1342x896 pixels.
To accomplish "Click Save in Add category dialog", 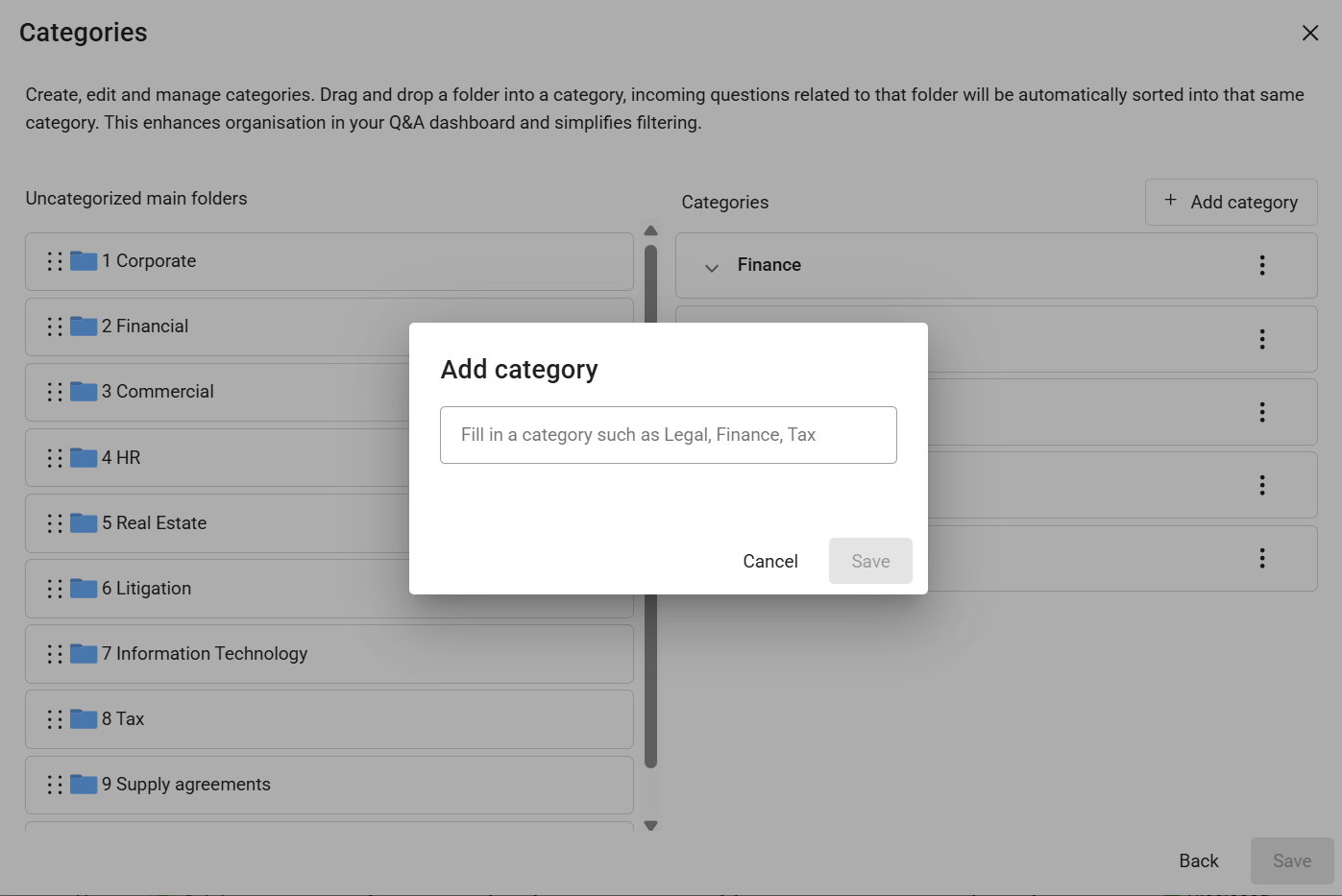I will point(870,561).
